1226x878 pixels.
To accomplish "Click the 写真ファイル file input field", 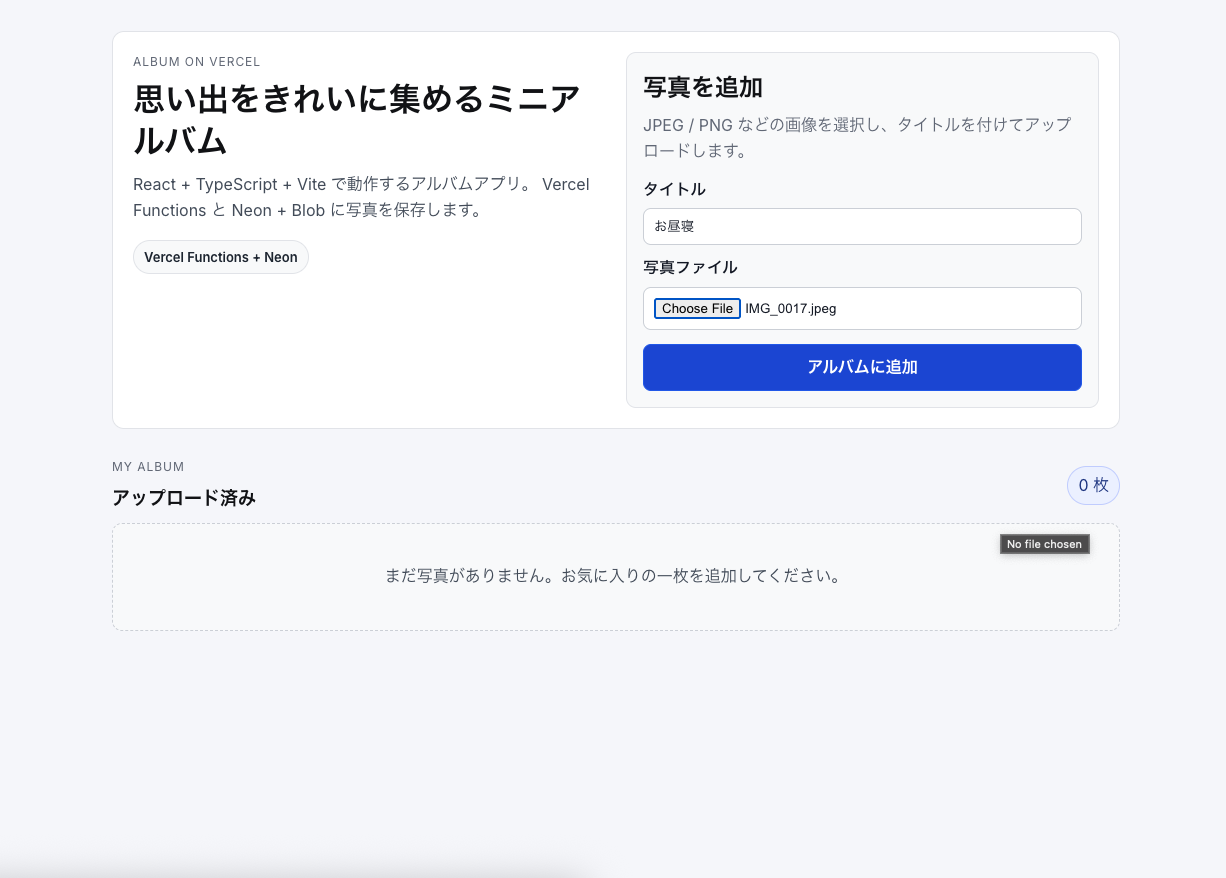I will coord(950,308).
